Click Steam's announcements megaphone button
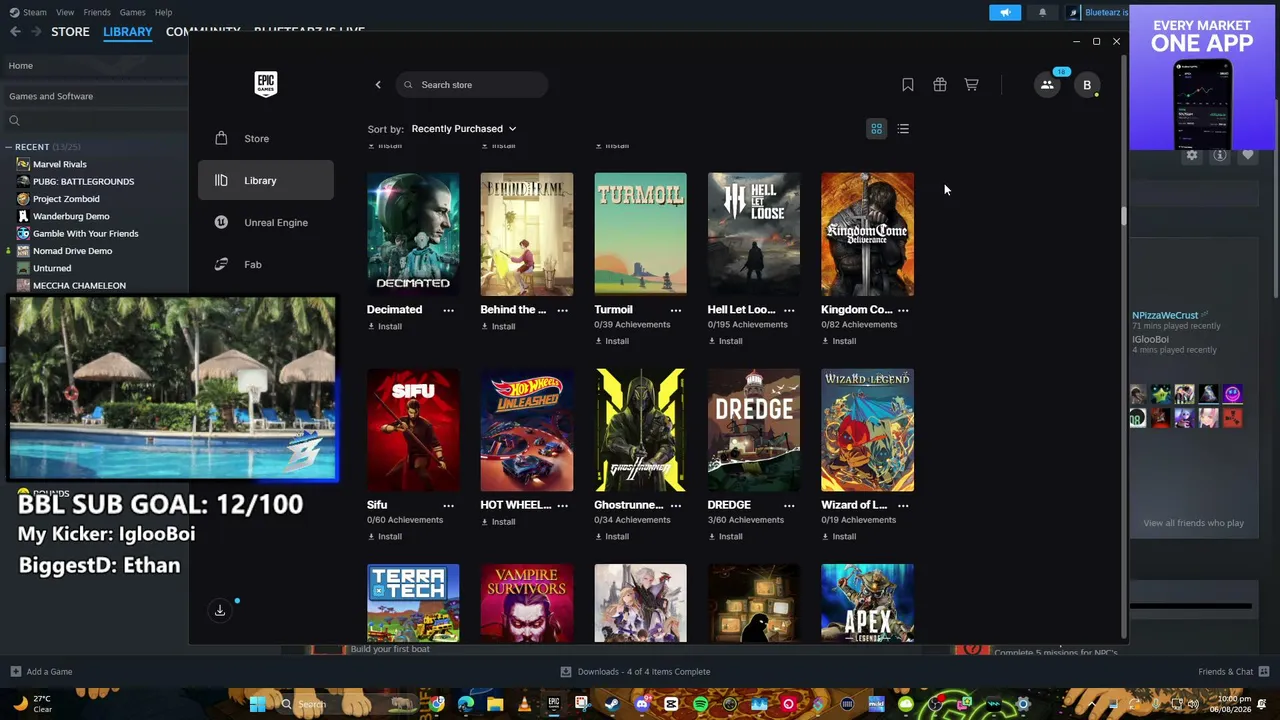This screenshot has width=1280, height=720. click(1005, 12)
